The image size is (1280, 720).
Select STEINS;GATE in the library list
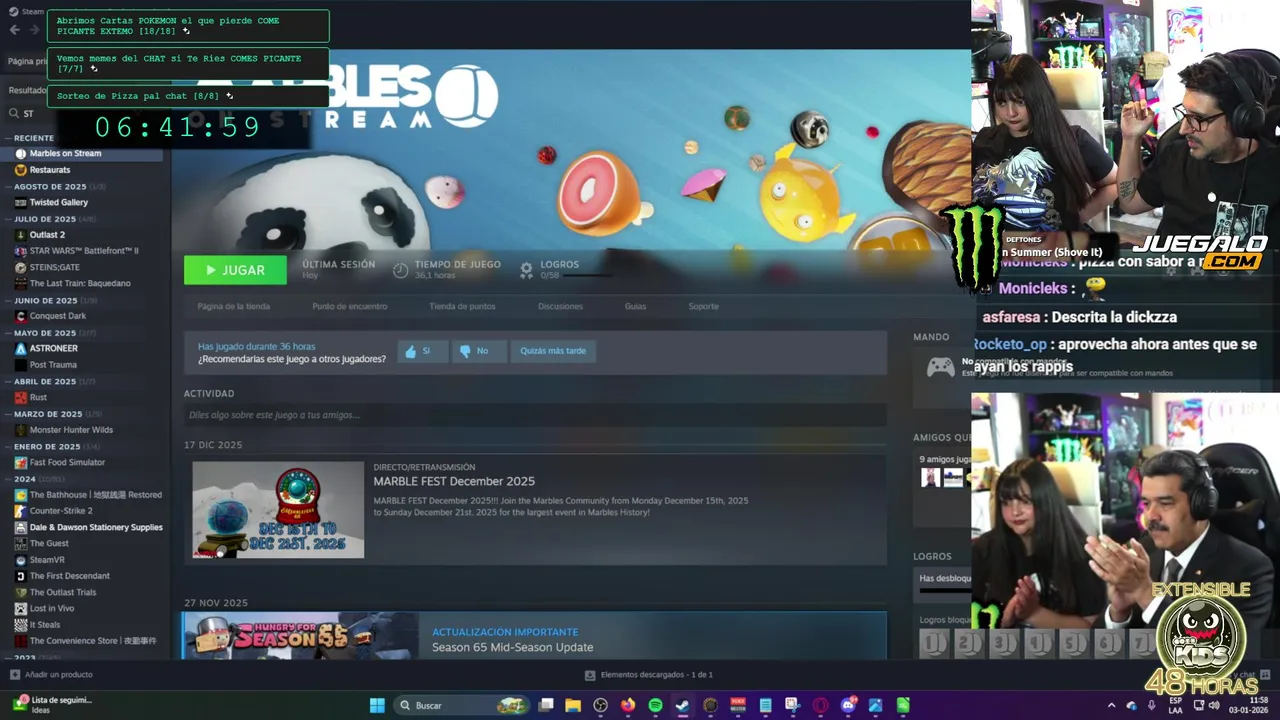54,267
